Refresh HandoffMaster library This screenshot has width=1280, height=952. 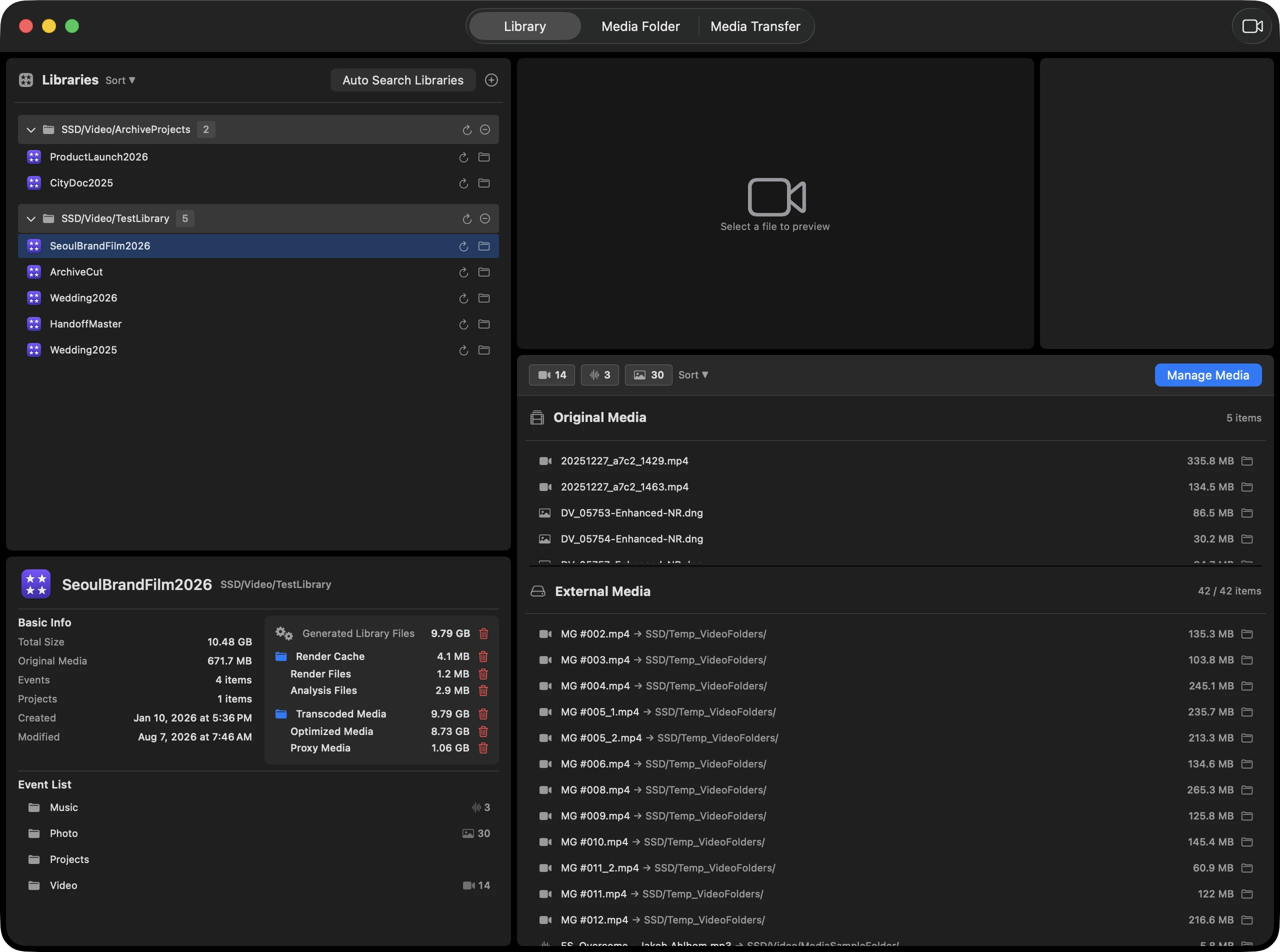tap(463, 324)
